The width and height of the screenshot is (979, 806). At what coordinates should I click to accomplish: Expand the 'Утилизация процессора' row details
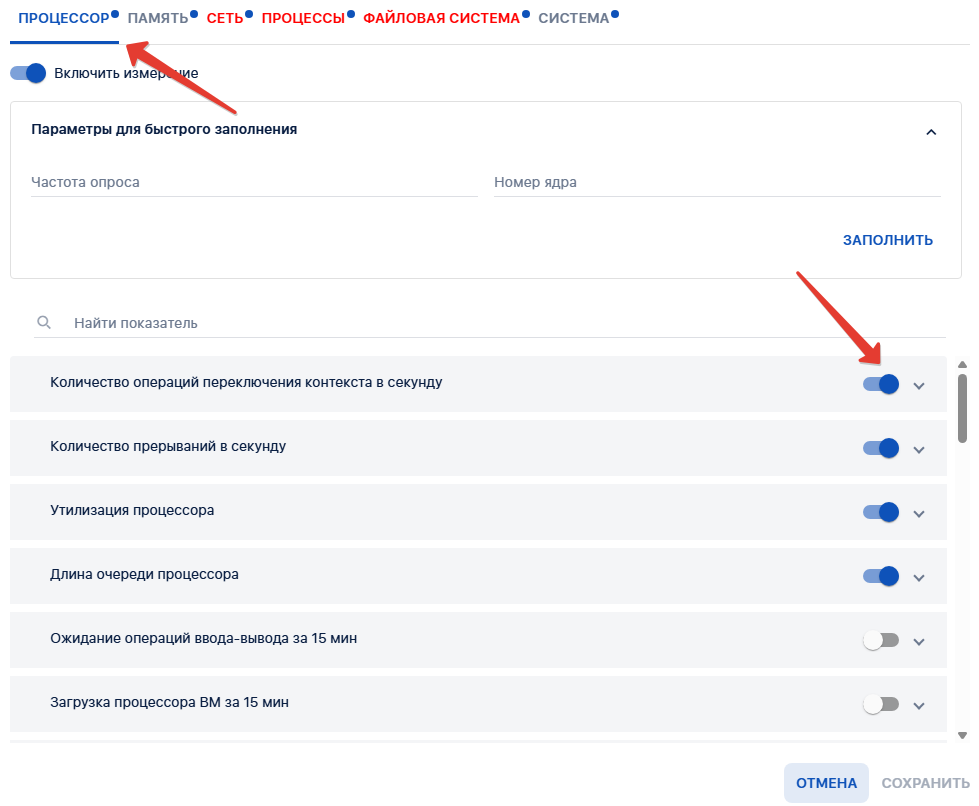(x=920, y=514)
